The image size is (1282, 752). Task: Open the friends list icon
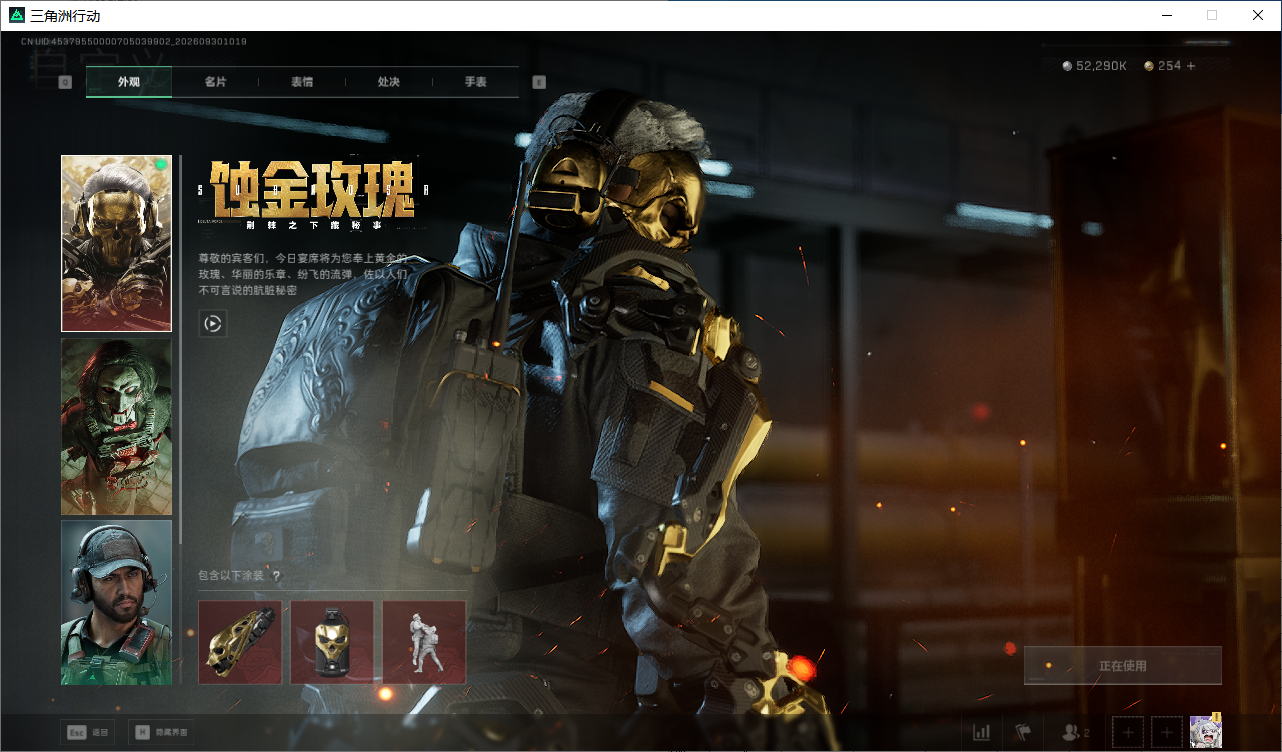(1074, 733)
